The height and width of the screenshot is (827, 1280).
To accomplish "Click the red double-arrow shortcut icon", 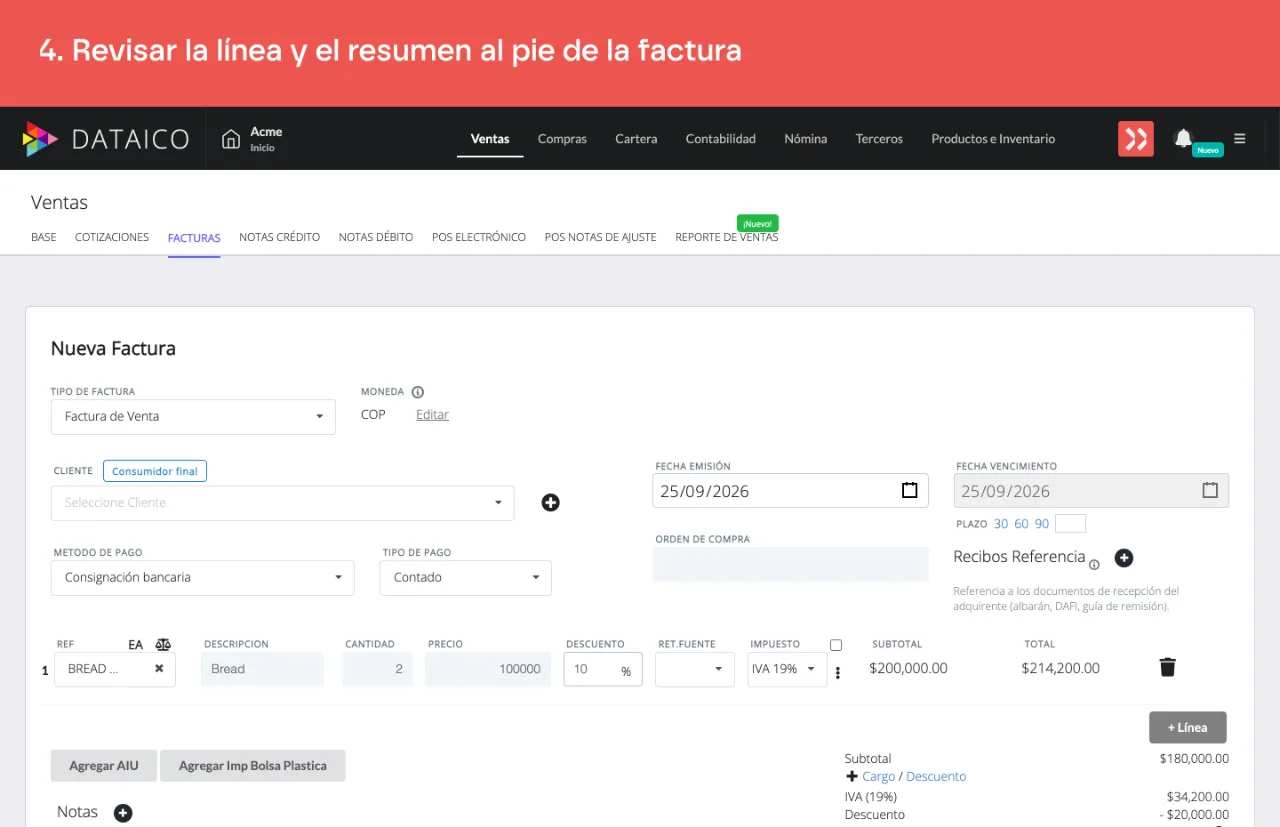I will point(1136,139).
